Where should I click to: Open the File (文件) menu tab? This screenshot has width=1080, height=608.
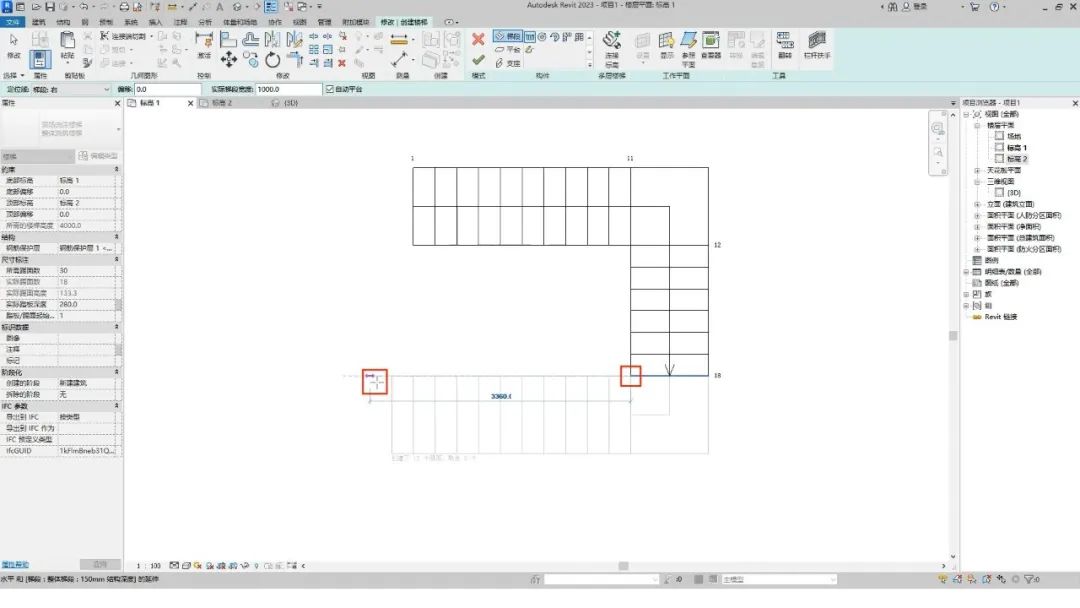coord(13,21)
